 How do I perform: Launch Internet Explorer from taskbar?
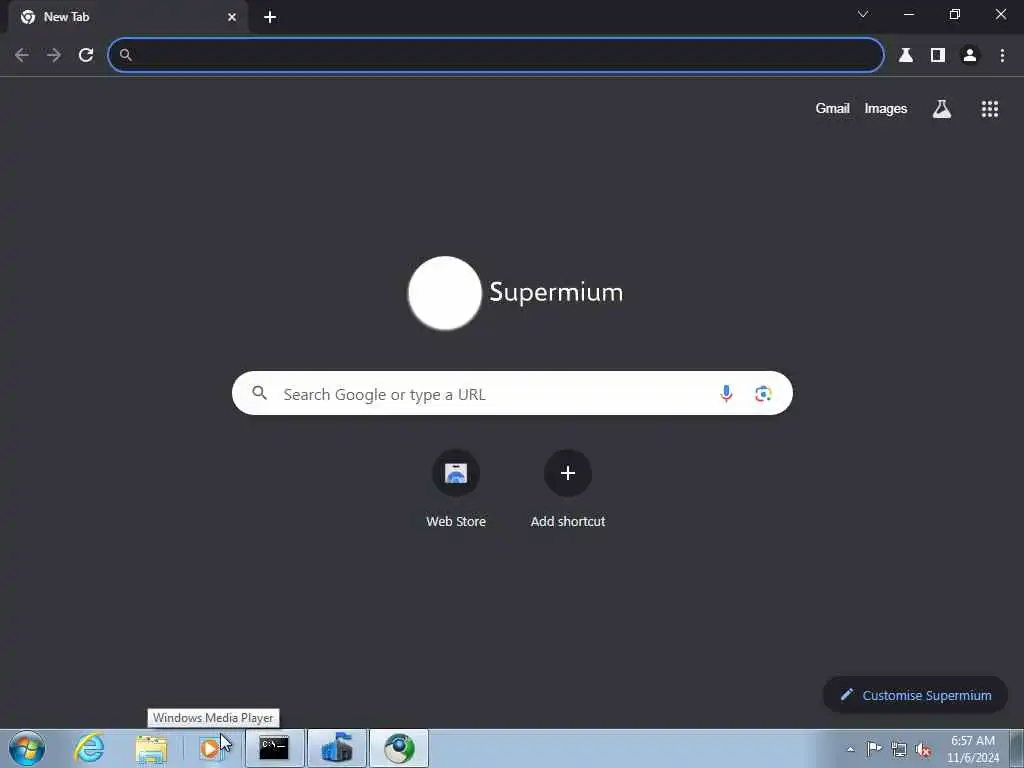click(89, 748)
